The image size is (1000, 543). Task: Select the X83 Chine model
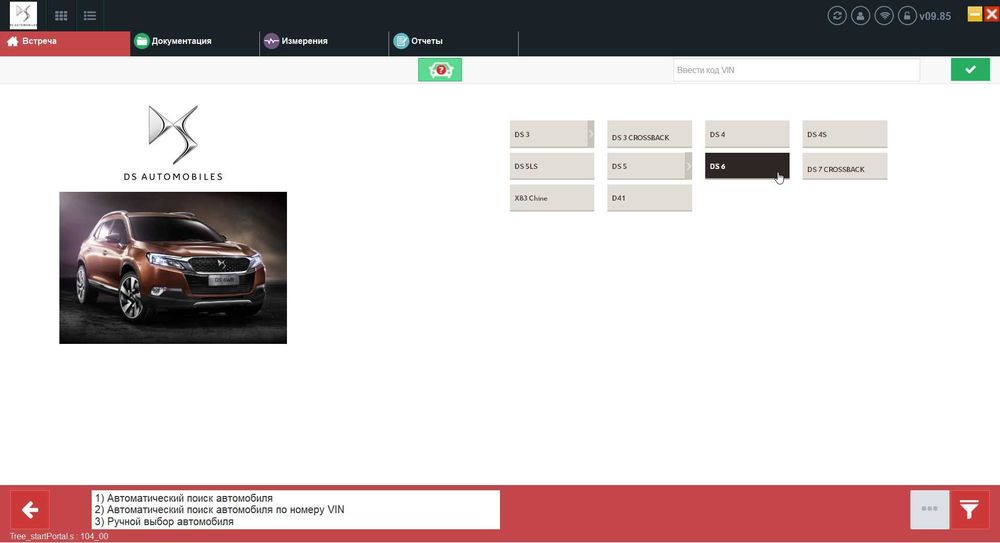pos(552,198)
